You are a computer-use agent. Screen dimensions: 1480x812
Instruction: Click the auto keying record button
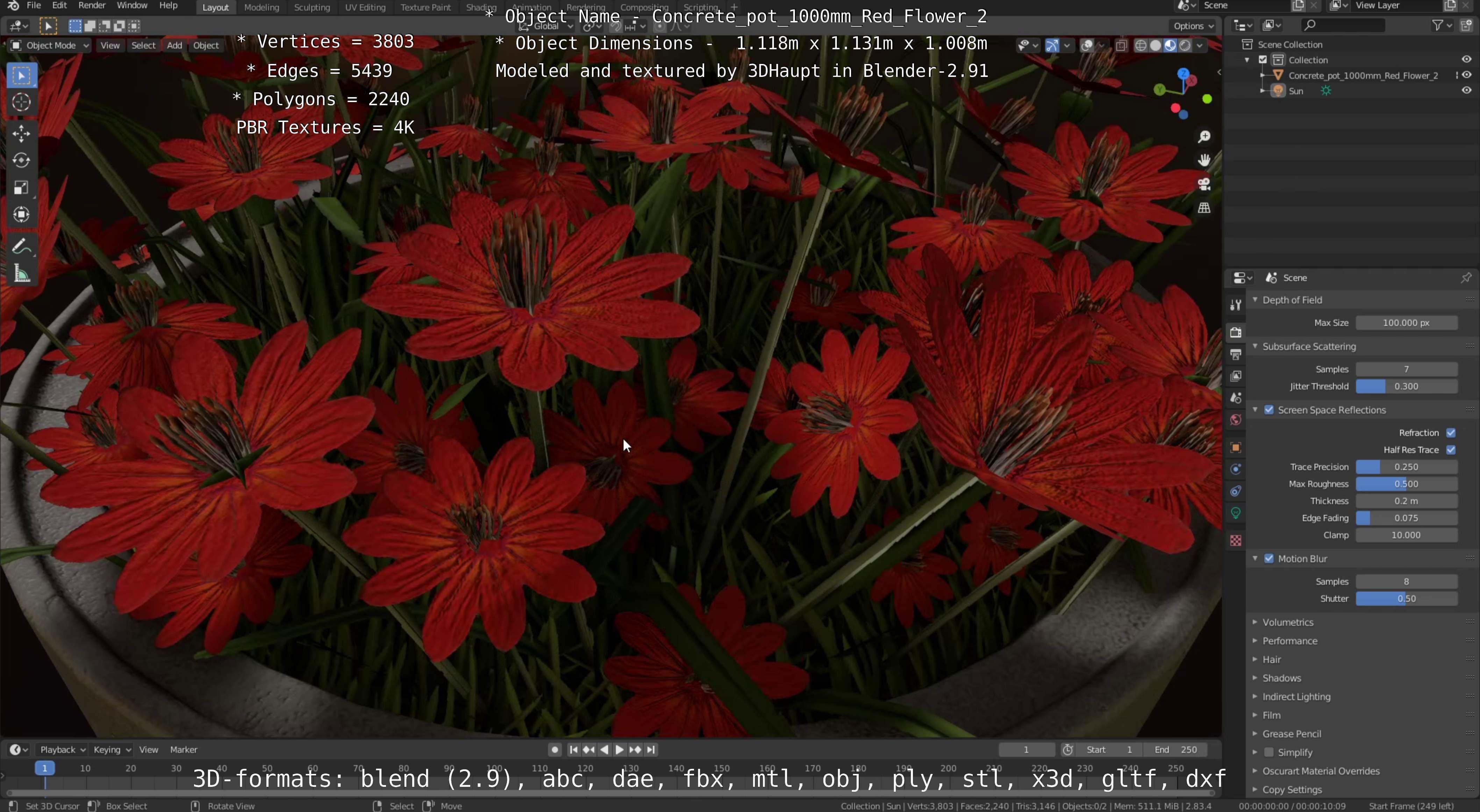pyautogui.click(x=555, y=750)
